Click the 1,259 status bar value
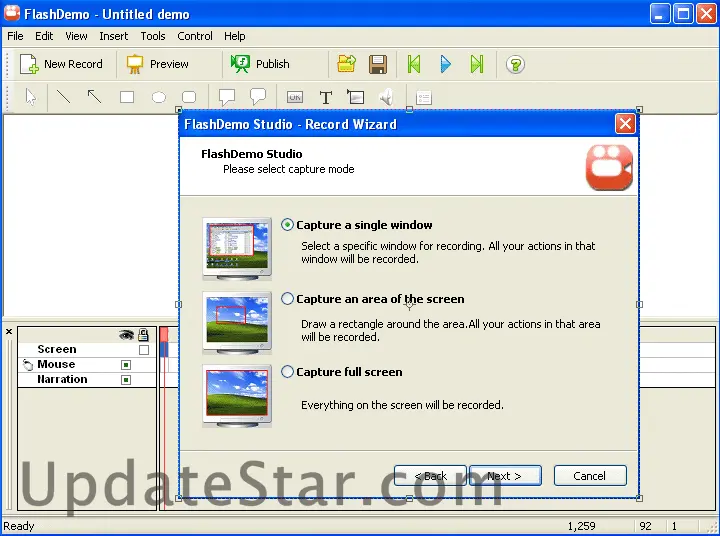The image size is (720, 536). pyautogui.click(x=581, y=526)
